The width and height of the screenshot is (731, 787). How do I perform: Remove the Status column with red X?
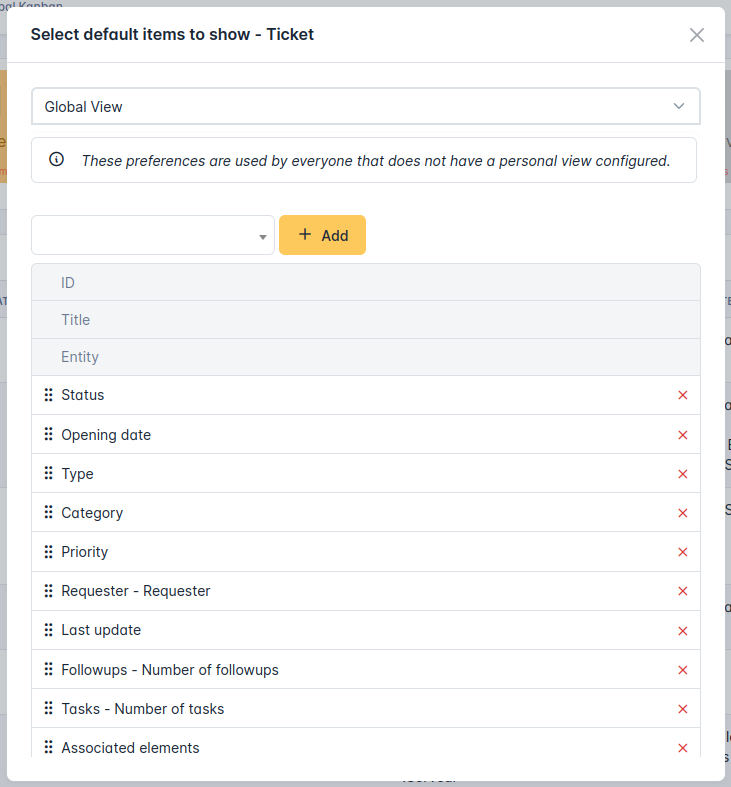point(682,395)
